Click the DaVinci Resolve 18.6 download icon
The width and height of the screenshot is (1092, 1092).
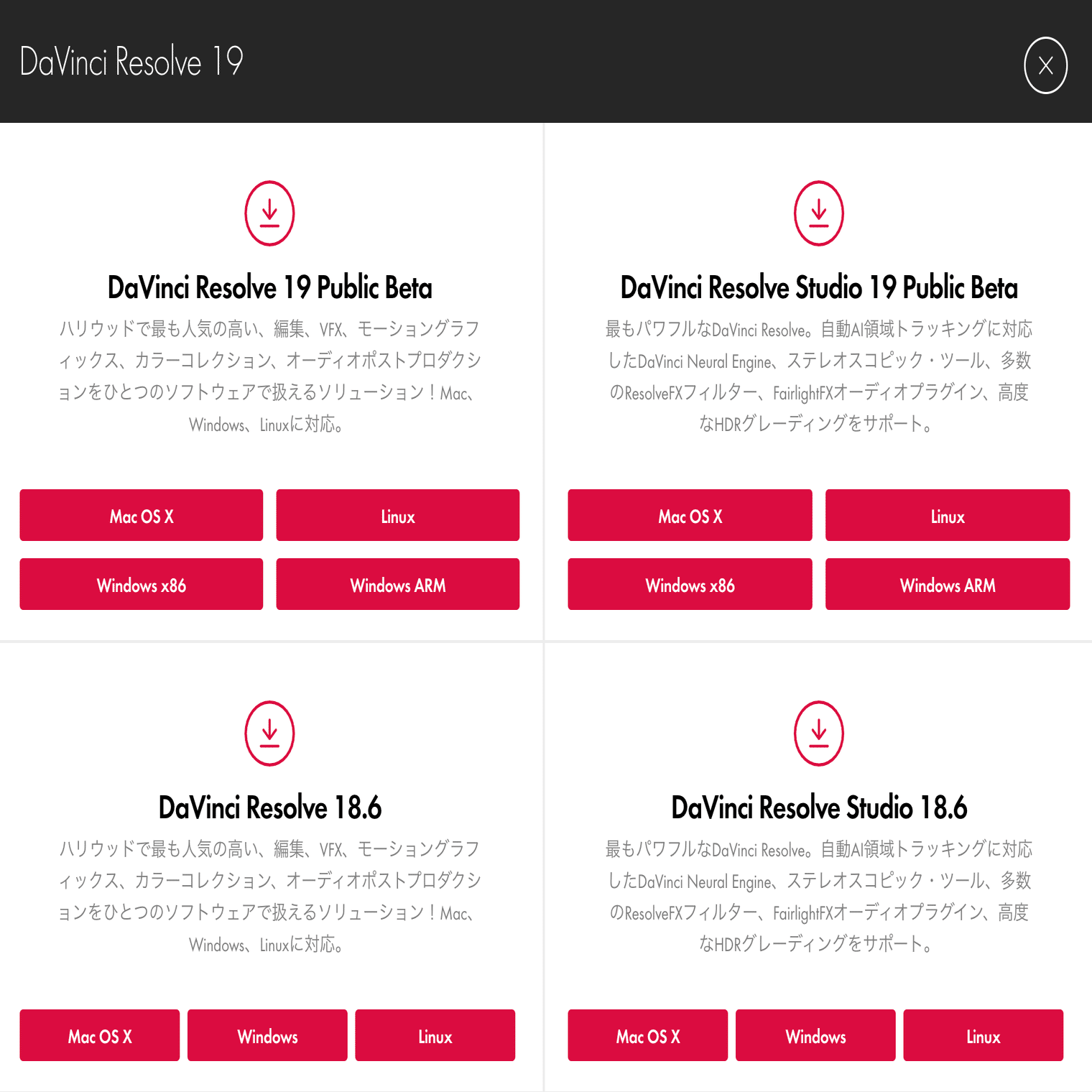coord(270,734)
